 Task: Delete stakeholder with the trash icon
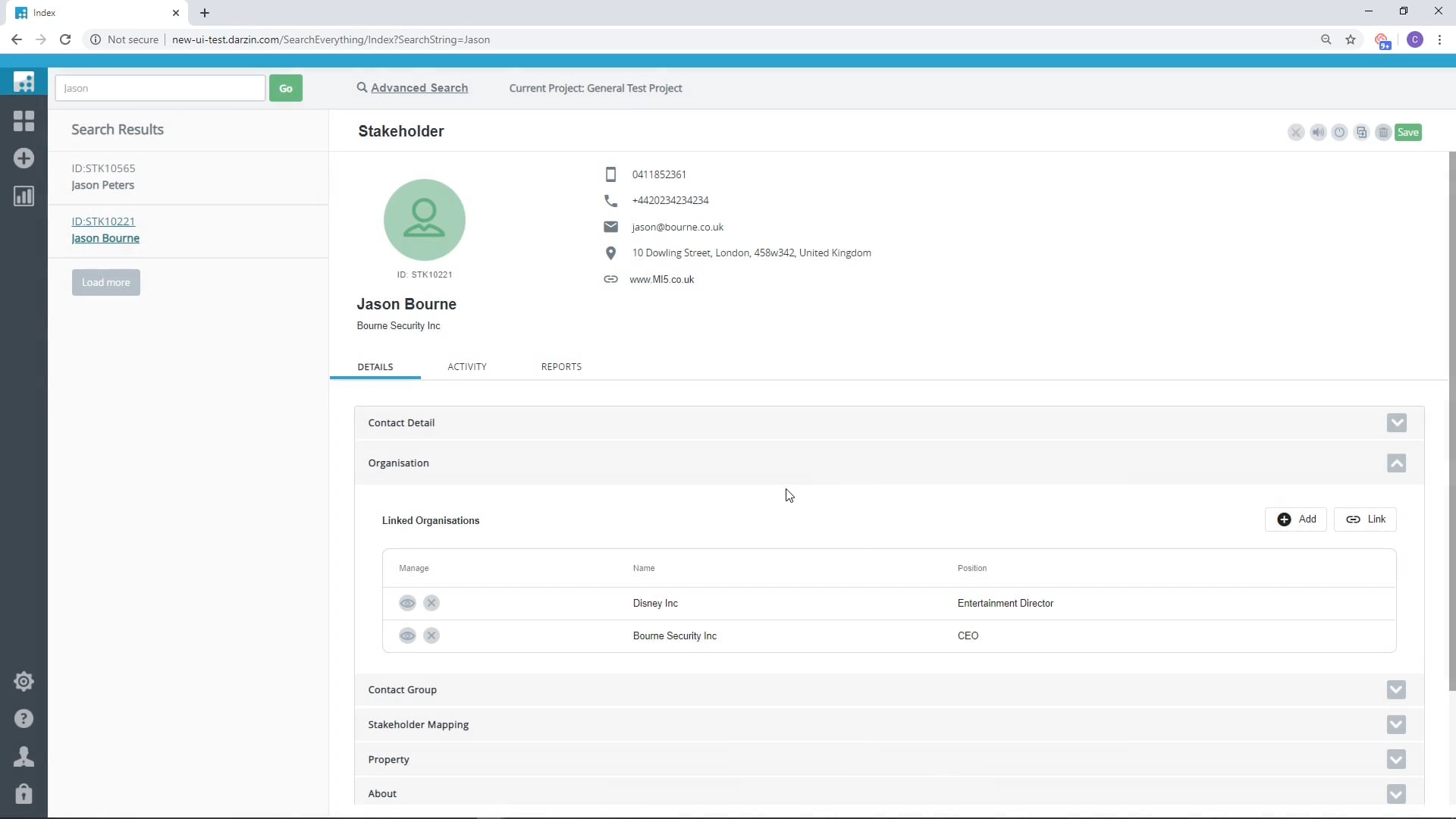click(1383, 133)
